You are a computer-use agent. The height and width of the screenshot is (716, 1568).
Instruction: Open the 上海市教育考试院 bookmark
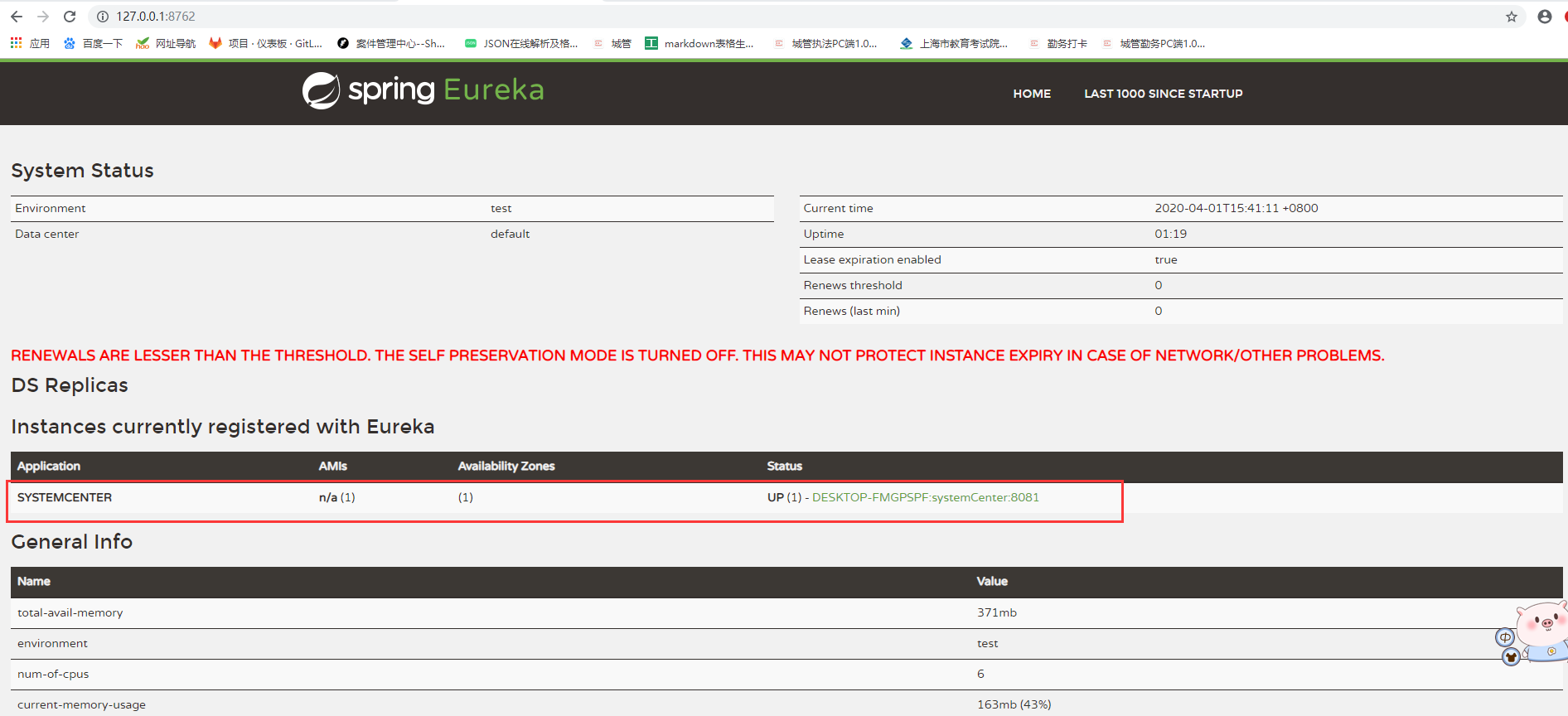[x=954, y=43]
